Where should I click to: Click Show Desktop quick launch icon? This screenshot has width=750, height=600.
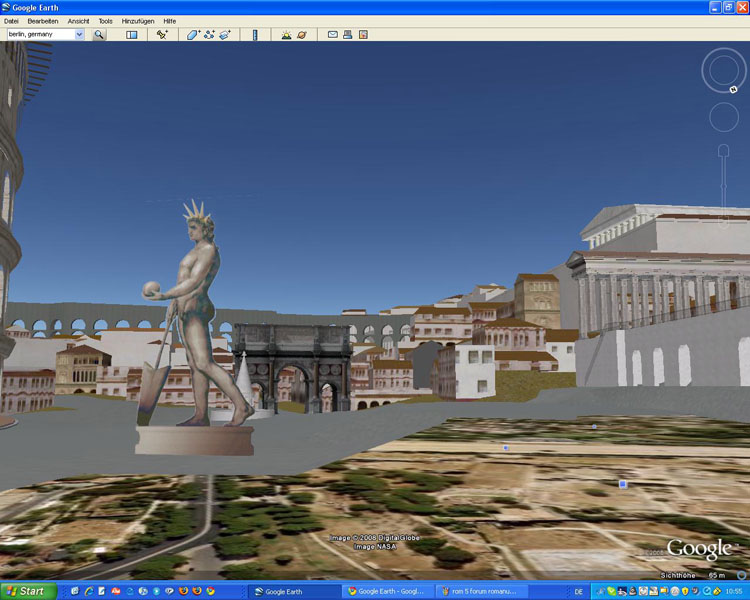click(75, 591)
